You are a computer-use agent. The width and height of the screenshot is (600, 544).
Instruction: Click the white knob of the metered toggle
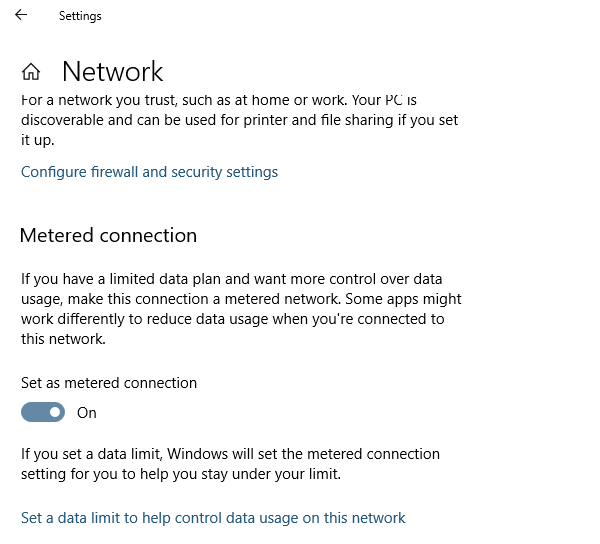point(55,412)
